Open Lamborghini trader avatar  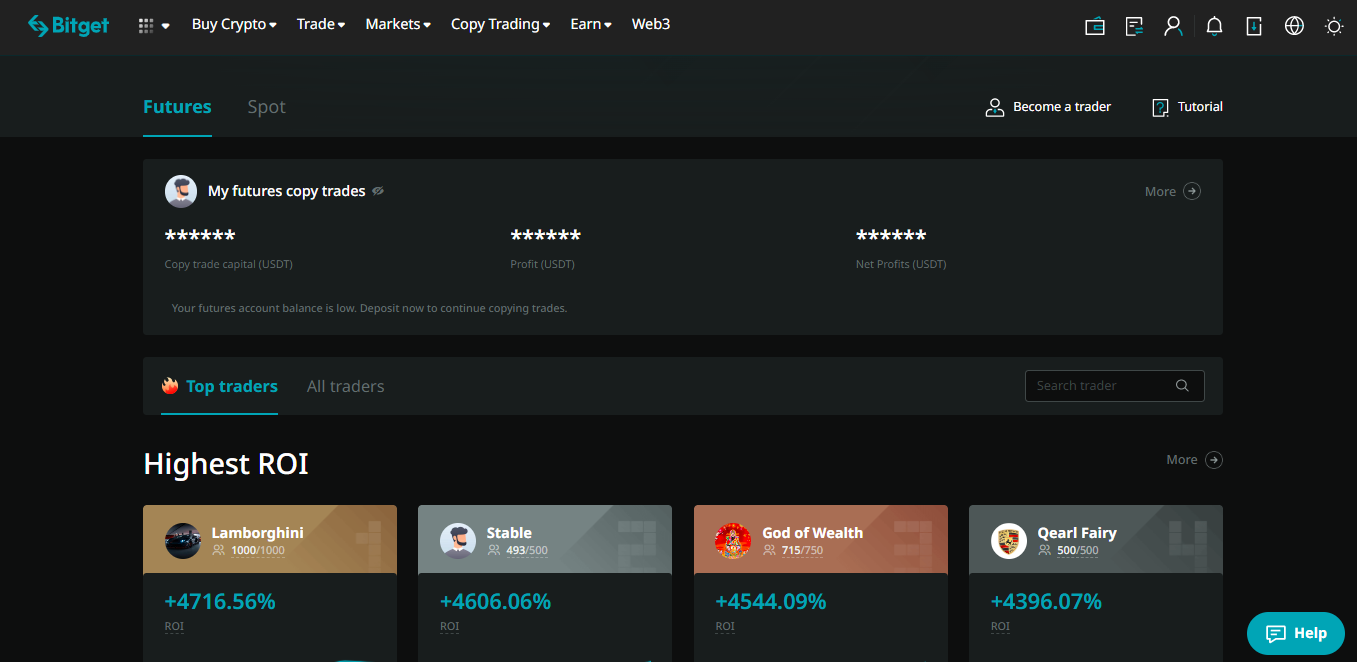[183, 541]
